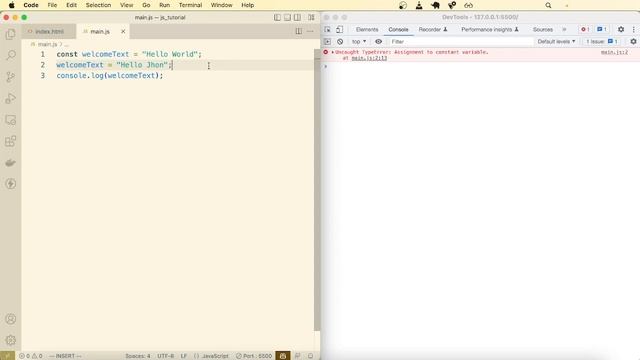The width and height of the screenshot is (640, 360).
Task: Toggle primary sidebar layout icon in title bar
Action: [277, 17]
